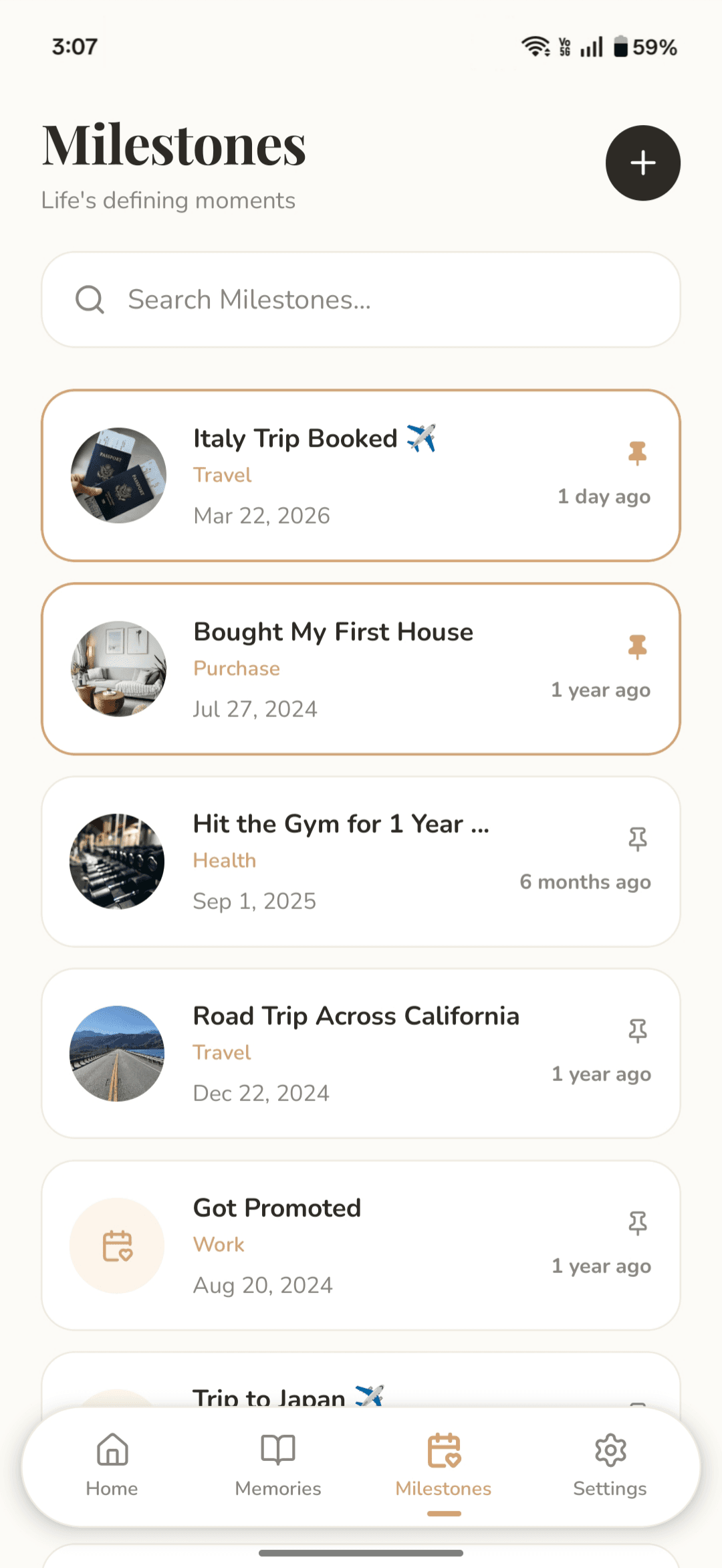The image size is (722, 1568).
Task: Pin the Got Promoted milestone
Action: click(638, 1223)
